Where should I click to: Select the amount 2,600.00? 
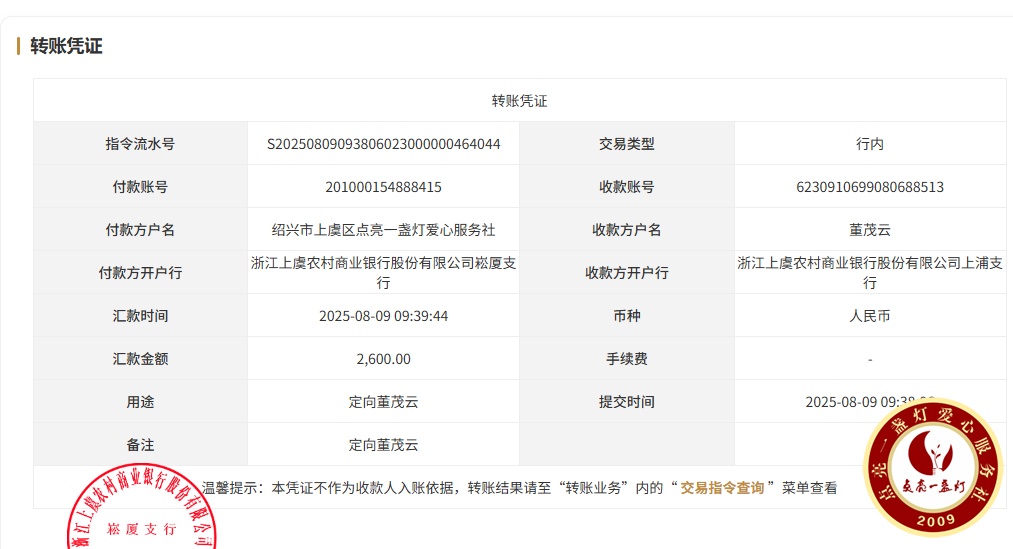384,359
